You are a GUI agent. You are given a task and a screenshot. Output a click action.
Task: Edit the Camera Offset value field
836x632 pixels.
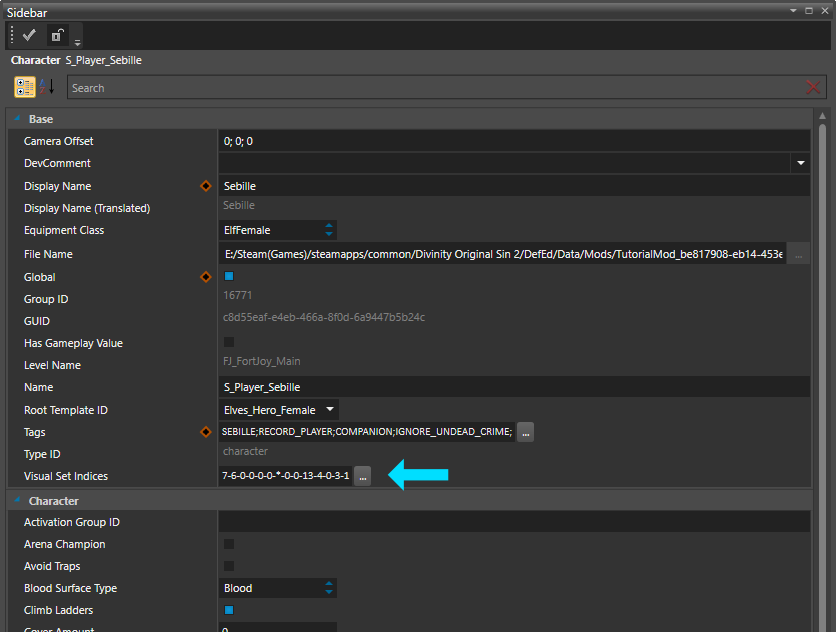[514, 141]
